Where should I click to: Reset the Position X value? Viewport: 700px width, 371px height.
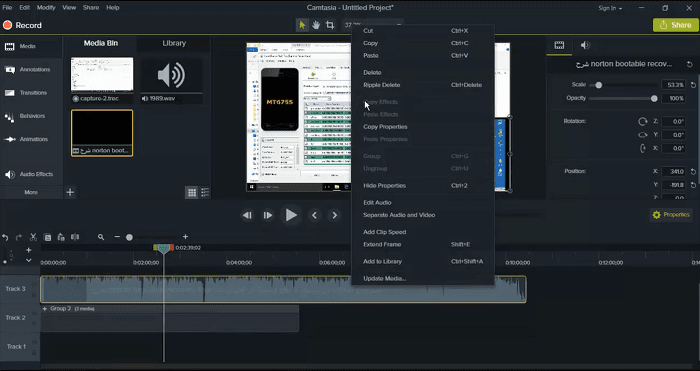[x=693, y=171]
